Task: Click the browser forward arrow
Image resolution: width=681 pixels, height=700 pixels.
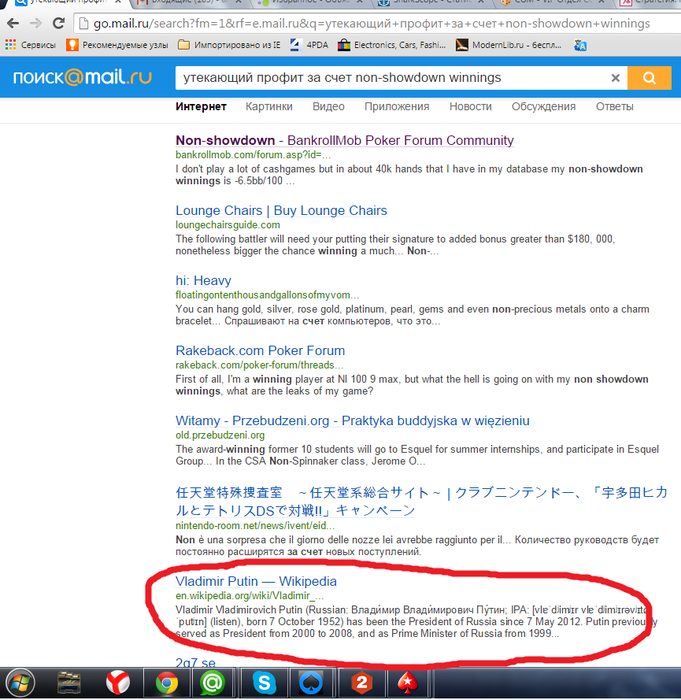Action: 36,23
